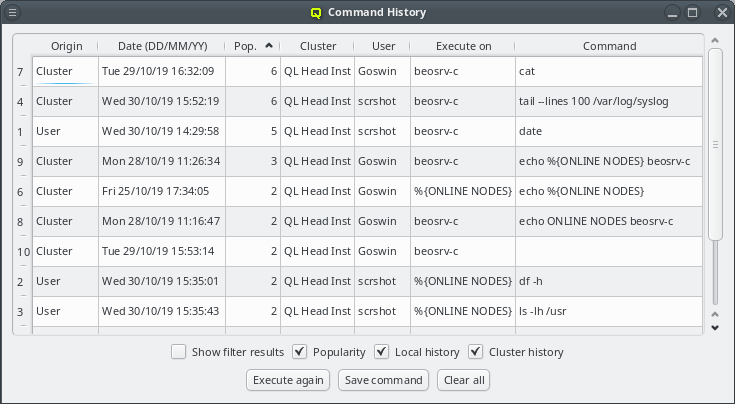Click date 'Mon 28/10/19 11:26:34'

[x=162, y=161]
